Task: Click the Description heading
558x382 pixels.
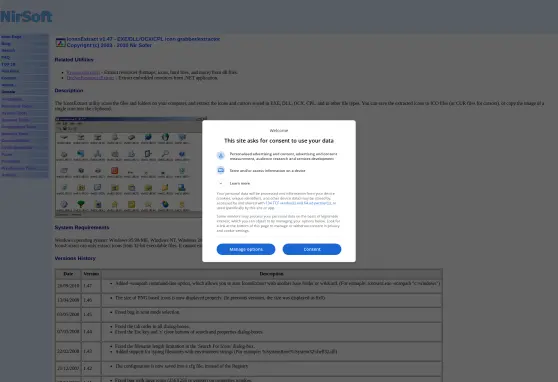Action: (x=69, y=90)
